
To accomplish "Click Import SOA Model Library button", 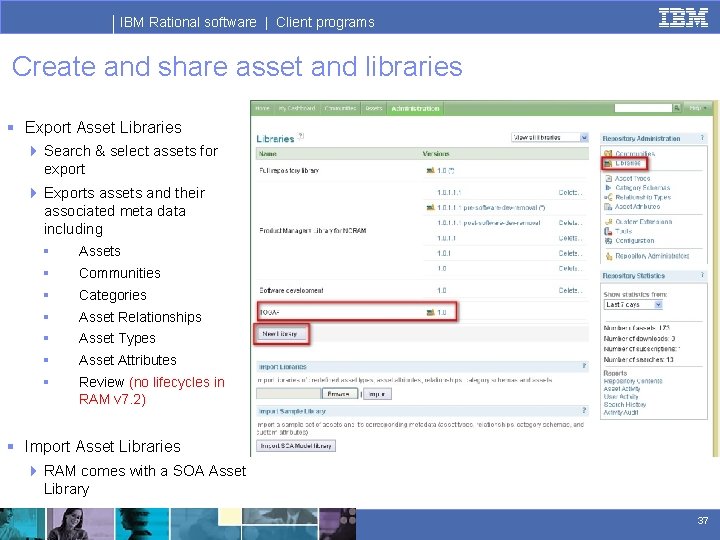I will (x=296, y=446).
